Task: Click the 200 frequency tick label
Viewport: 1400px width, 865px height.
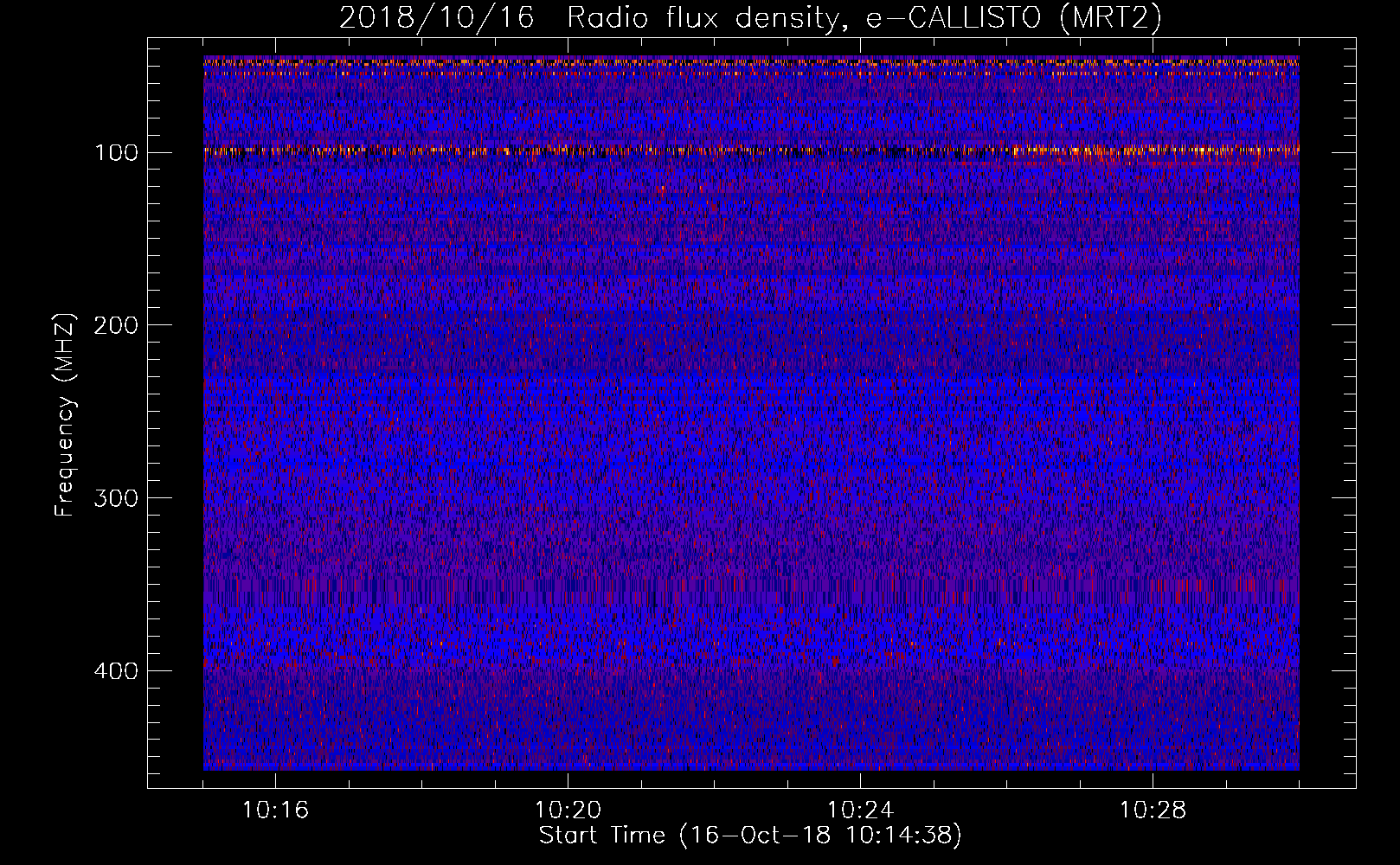Action: 115,325
